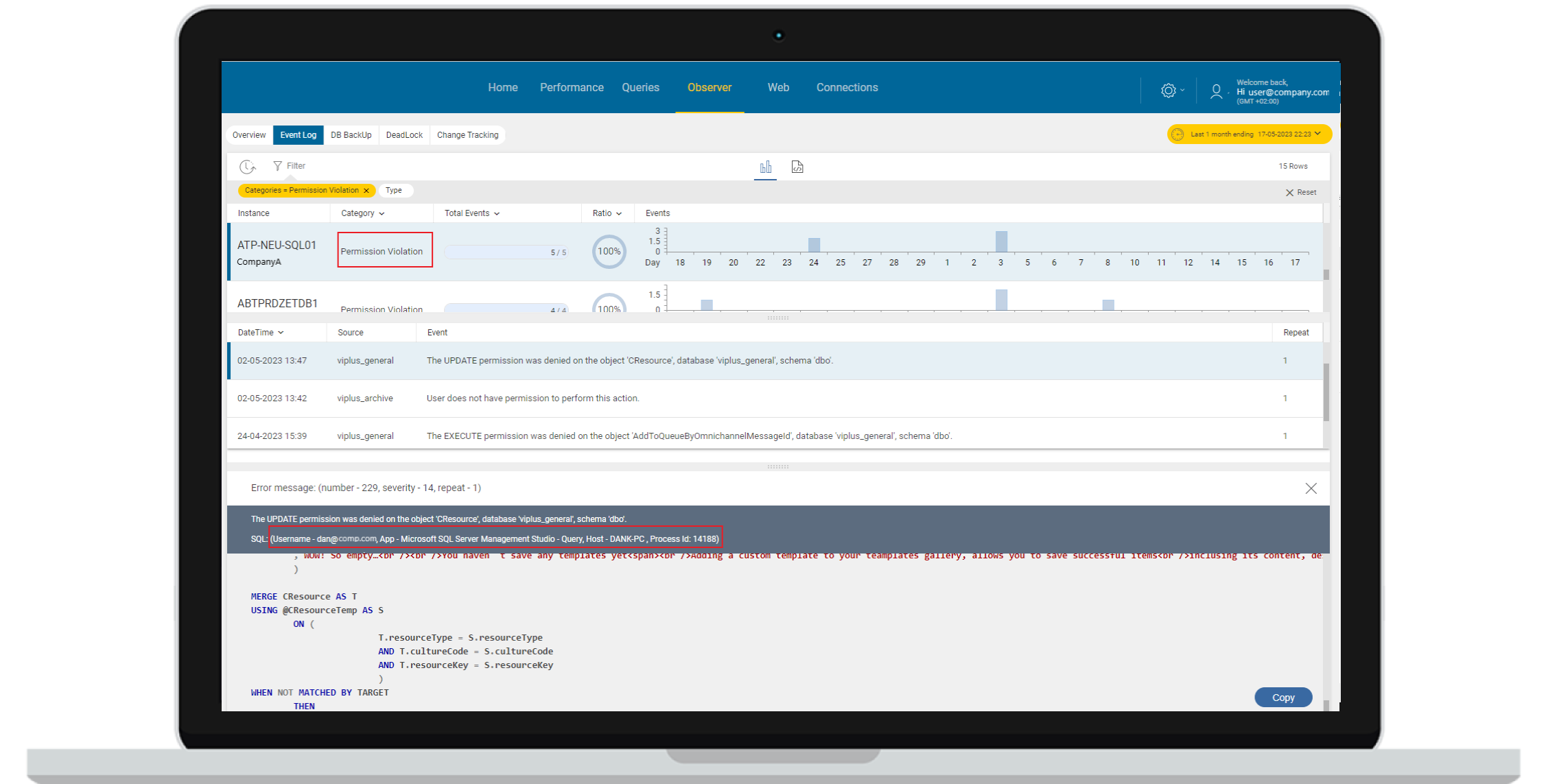Open the Performance menu
The image size is (1546, 784).
point(572,88)
